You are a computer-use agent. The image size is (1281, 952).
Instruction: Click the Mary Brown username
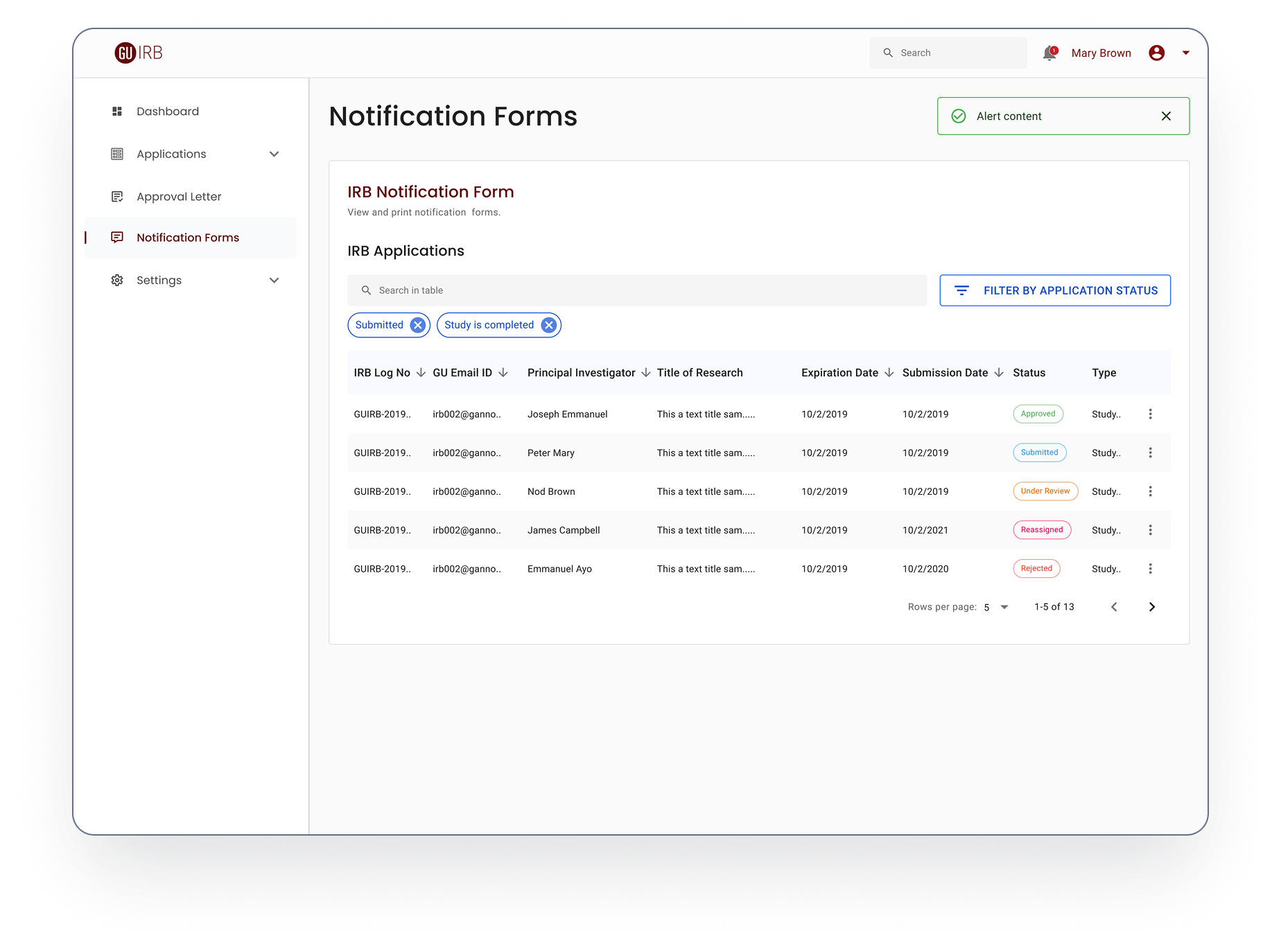click(1101, 53)
